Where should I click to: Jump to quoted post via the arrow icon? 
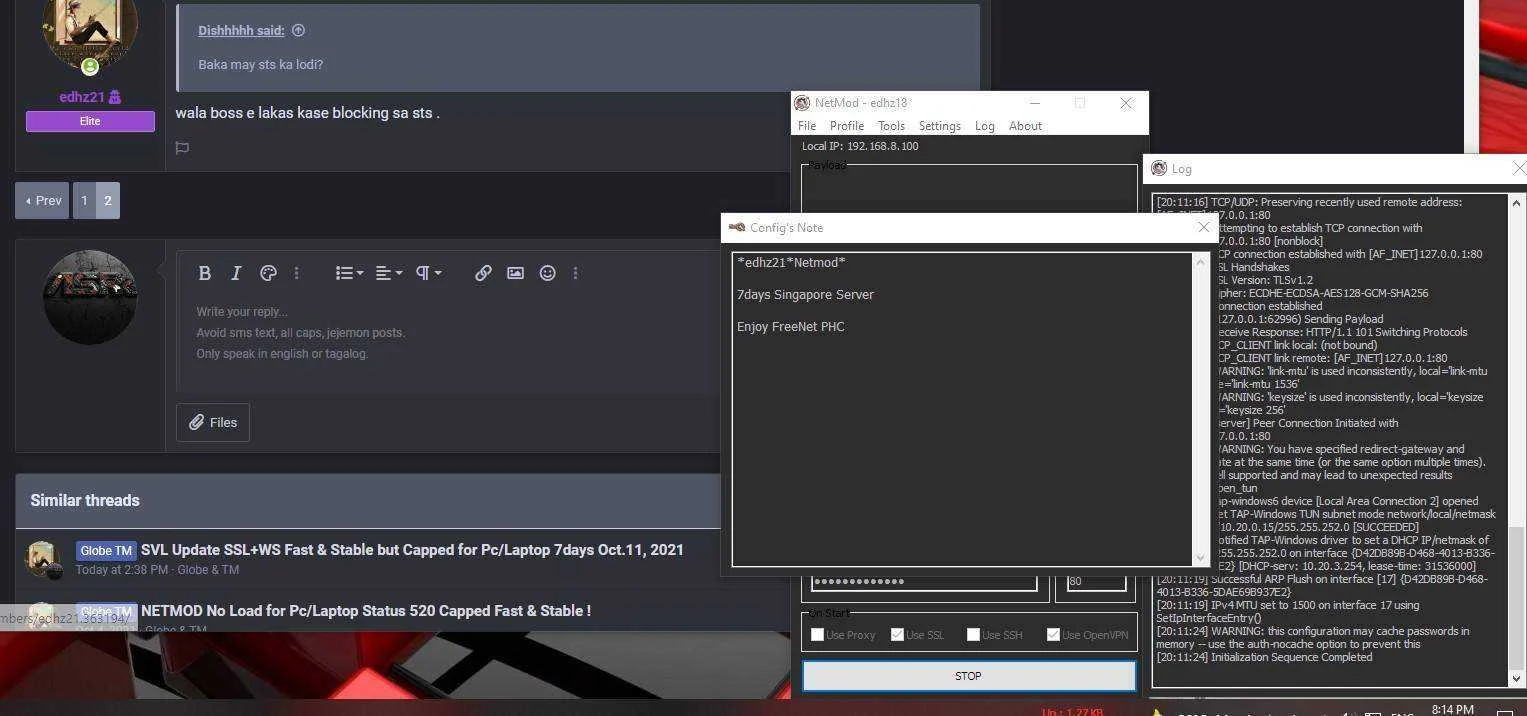[298, 31]
